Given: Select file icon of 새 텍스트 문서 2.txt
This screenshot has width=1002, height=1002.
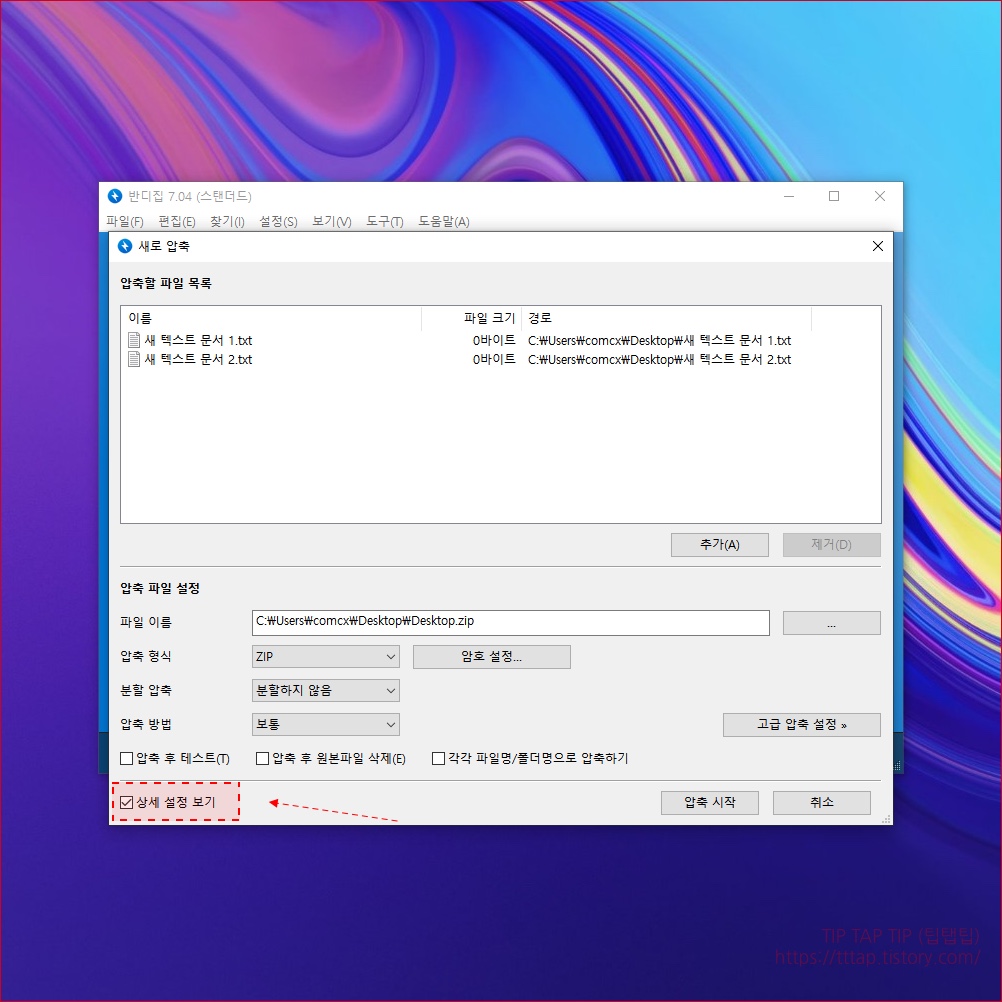Looking at the screenshot, I should tap(134, 359).
